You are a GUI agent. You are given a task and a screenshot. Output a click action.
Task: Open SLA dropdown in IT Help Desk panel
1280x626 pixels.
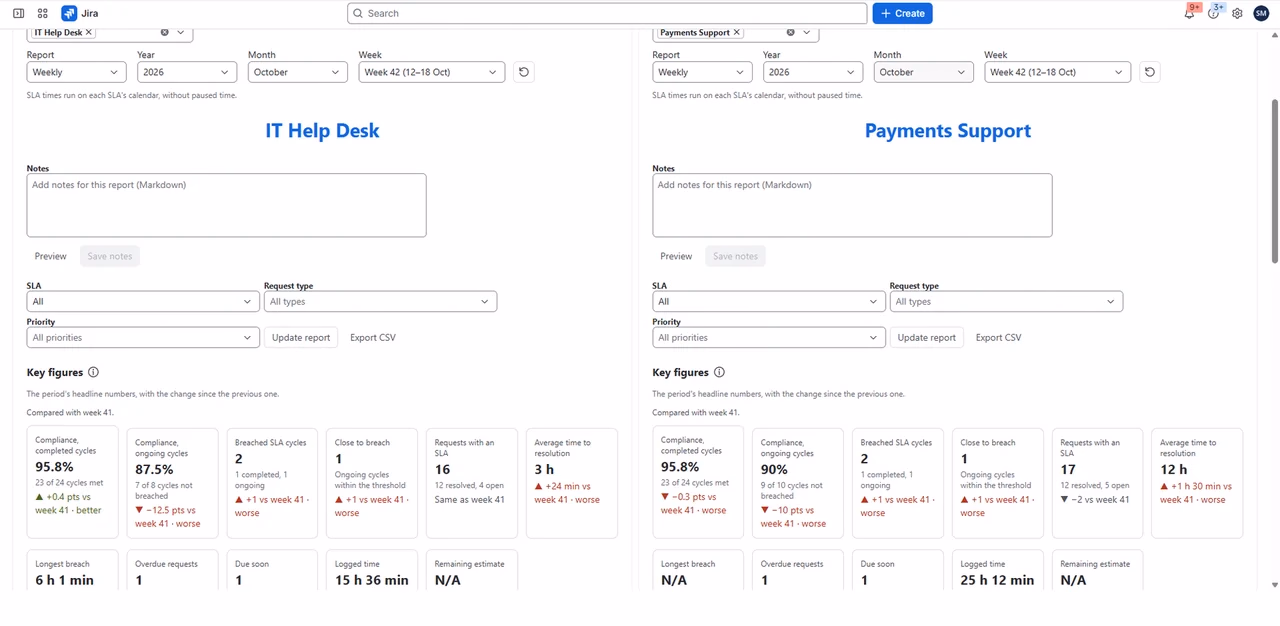143,301
